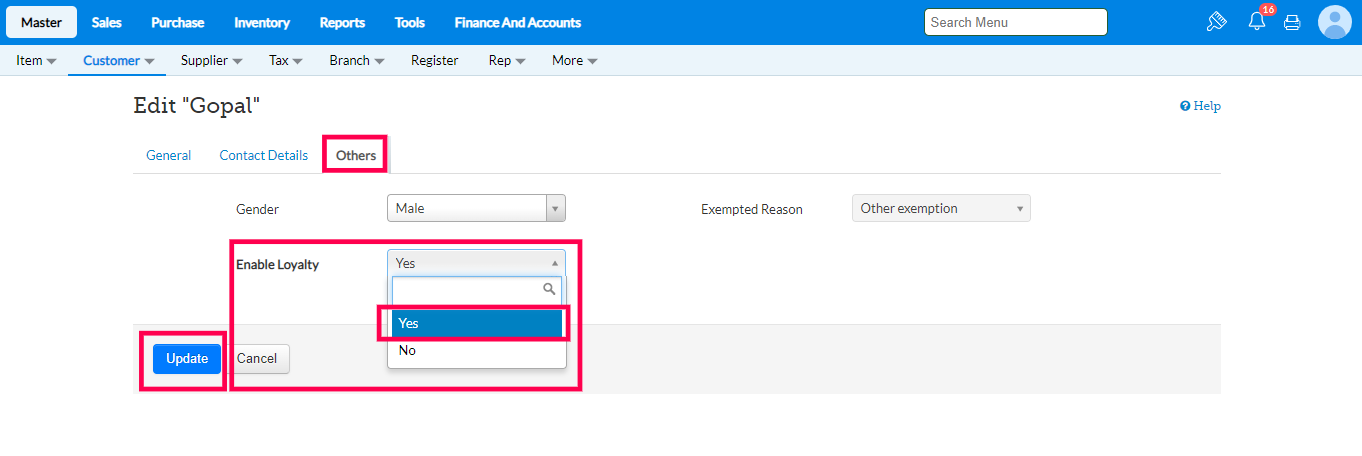Click the pen/brush icon in header
Screen dimensions: 1362x456
1216,22
